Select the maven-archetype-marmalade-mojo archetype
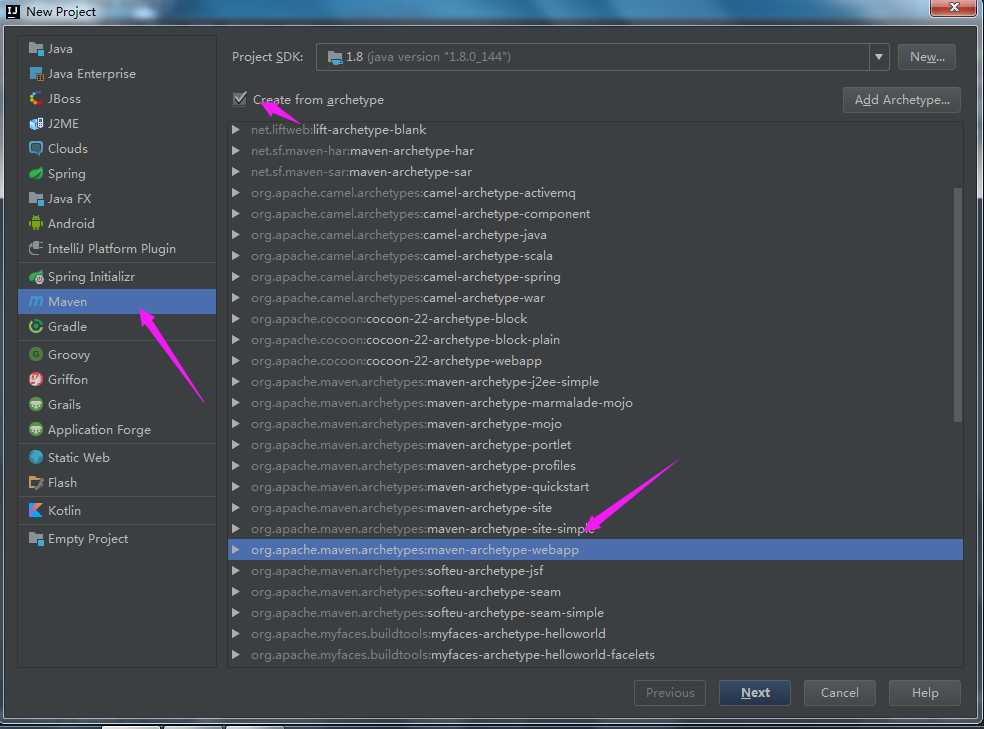Viewport: 984px width, 729px height. coord(595,403)
